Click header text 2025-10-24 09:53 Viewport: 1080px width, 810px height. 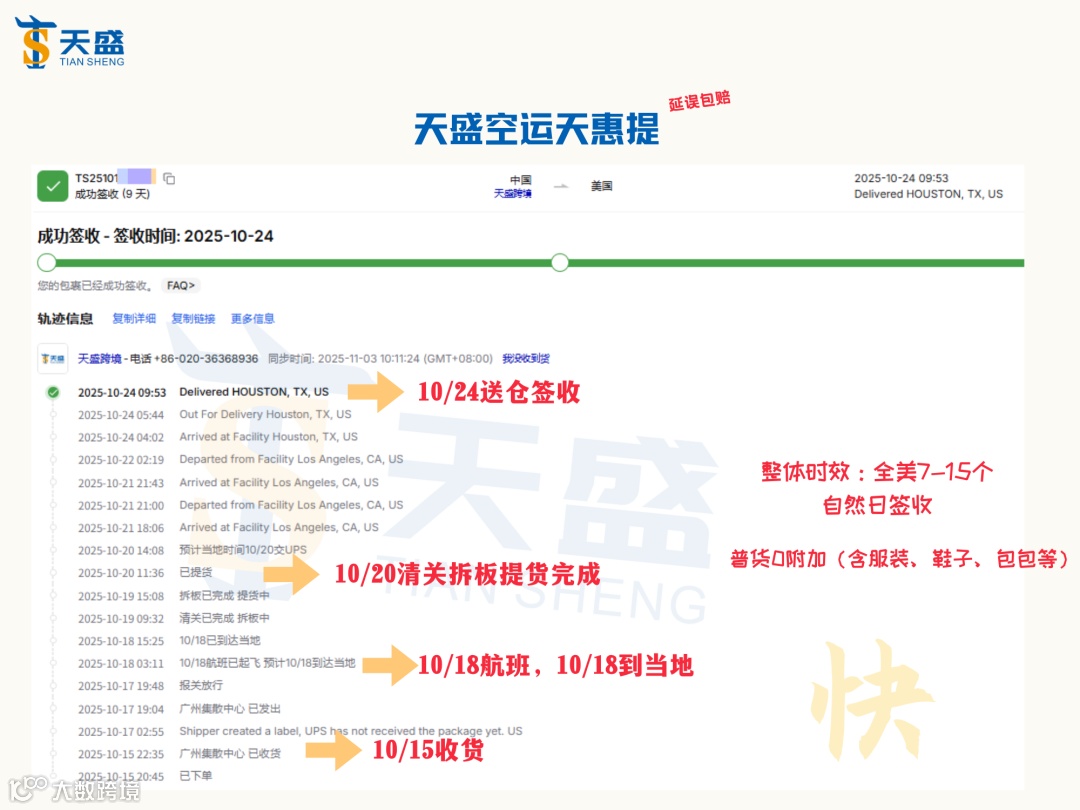(x=901, y=178)
